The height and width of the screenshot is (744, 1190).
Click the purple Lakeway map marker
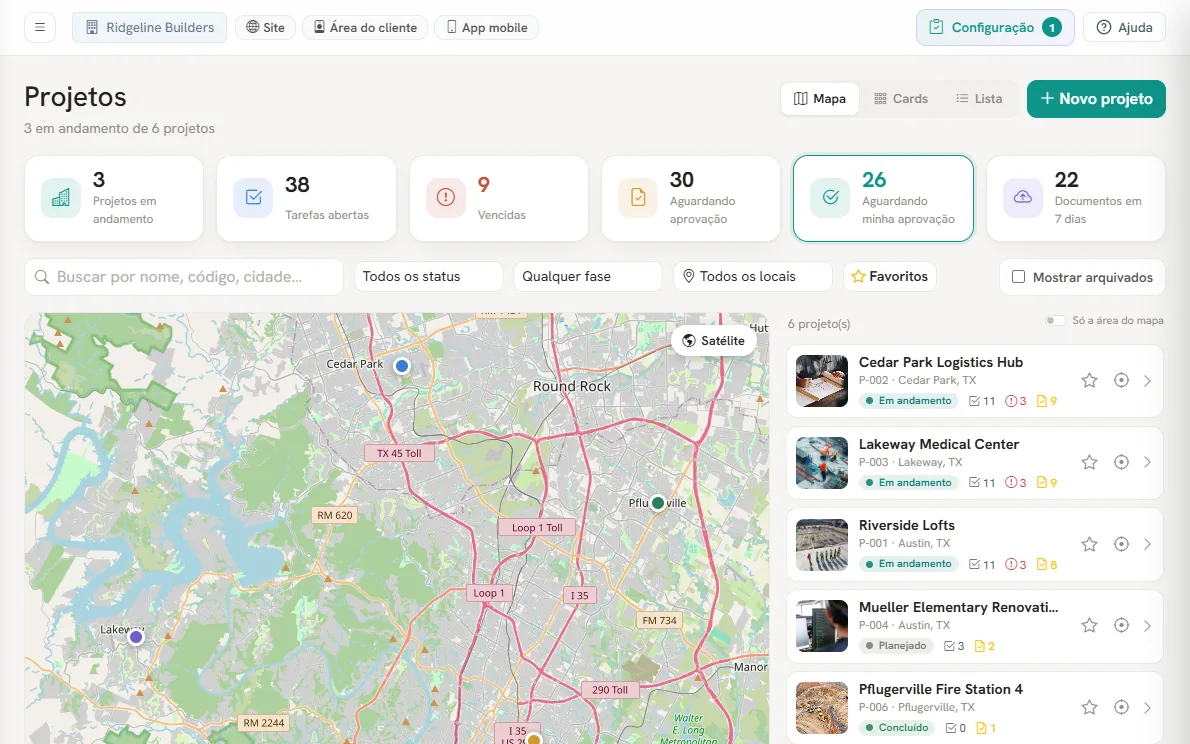(136, 637)
